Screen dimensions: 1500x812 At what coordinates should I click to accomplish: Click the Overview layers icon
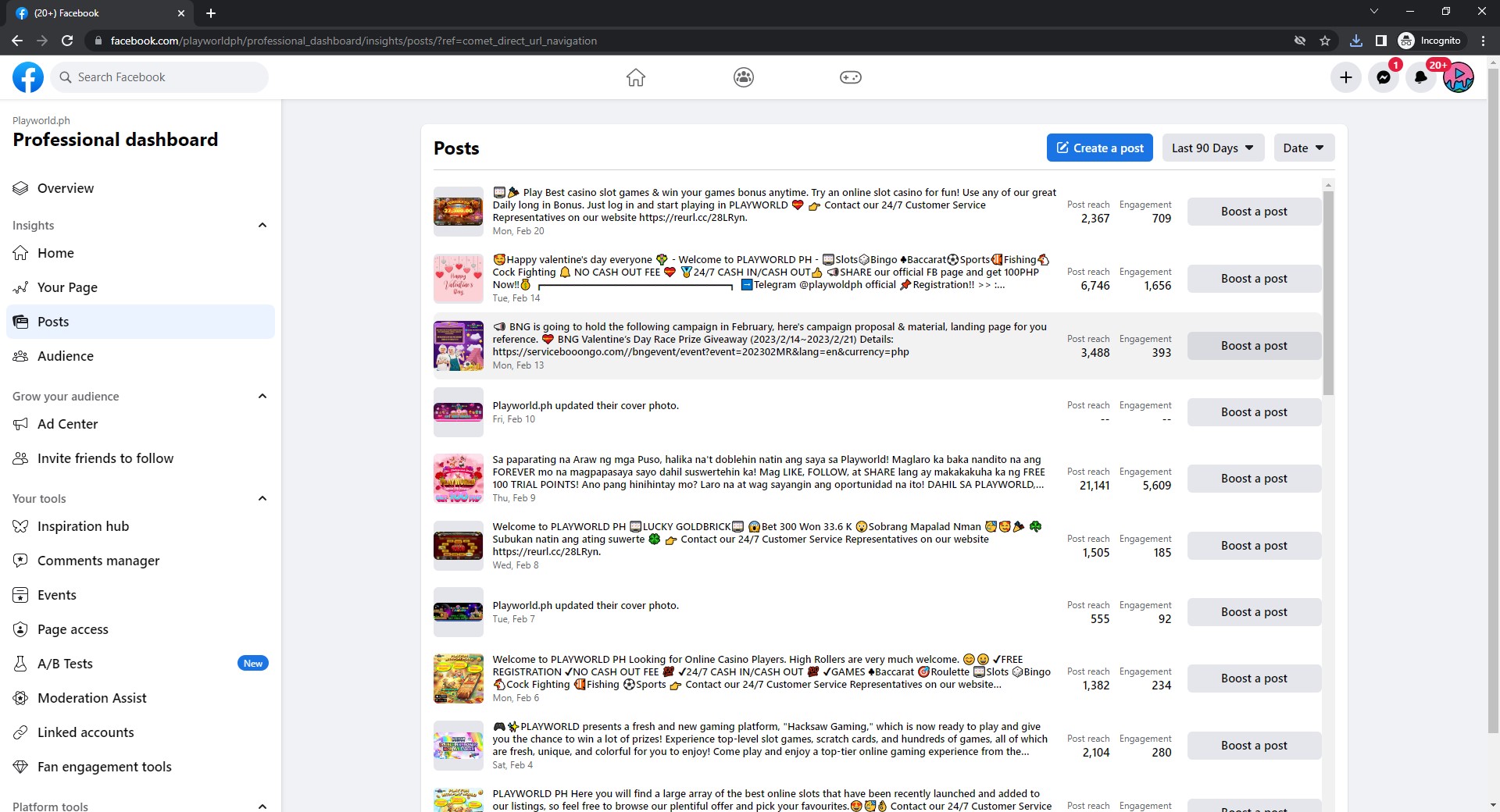(20, 188)
